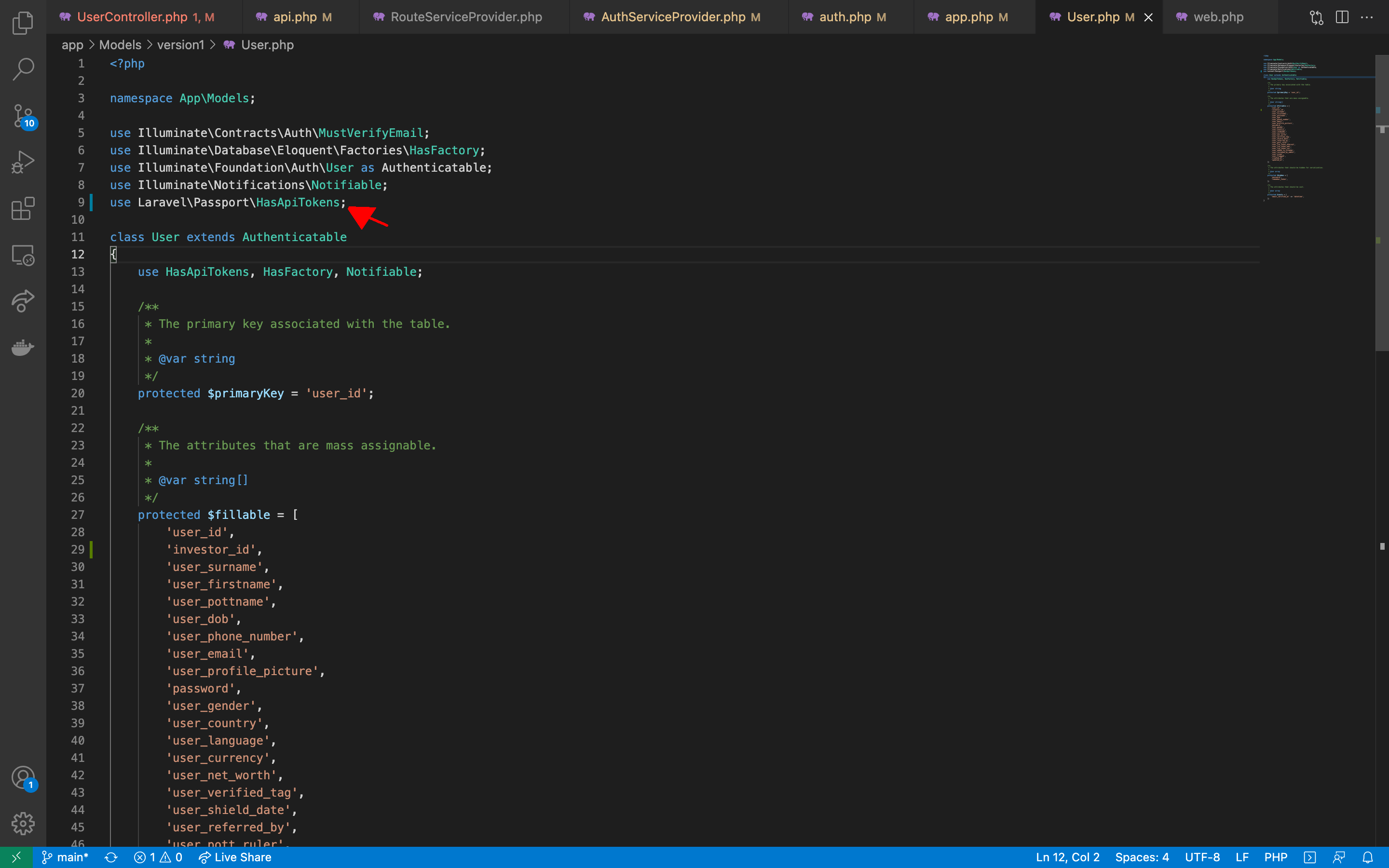Click the $primaryKey declaration line
Screen dimensions: 1389x868
coord(256,393)
